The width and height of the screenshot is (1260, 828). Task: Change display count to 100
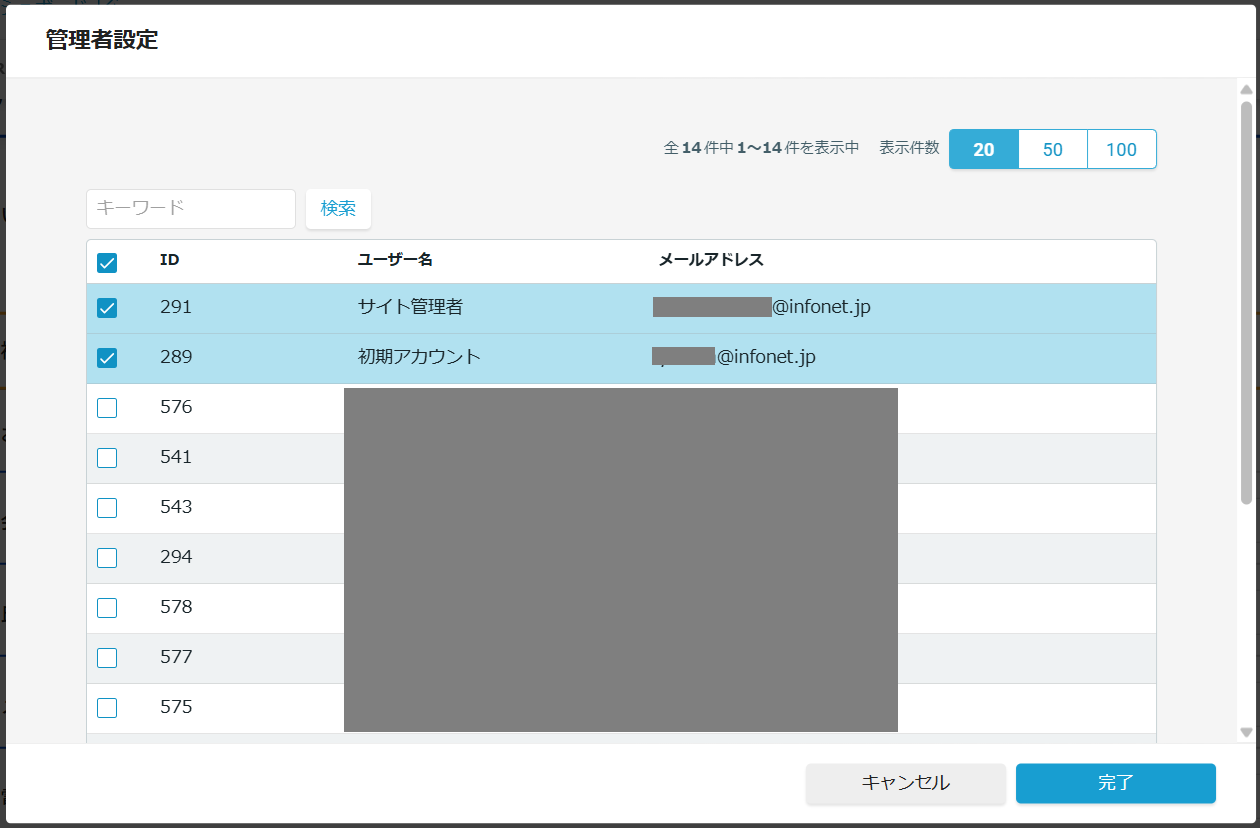pyautogui.click(x=1121, y=149)
